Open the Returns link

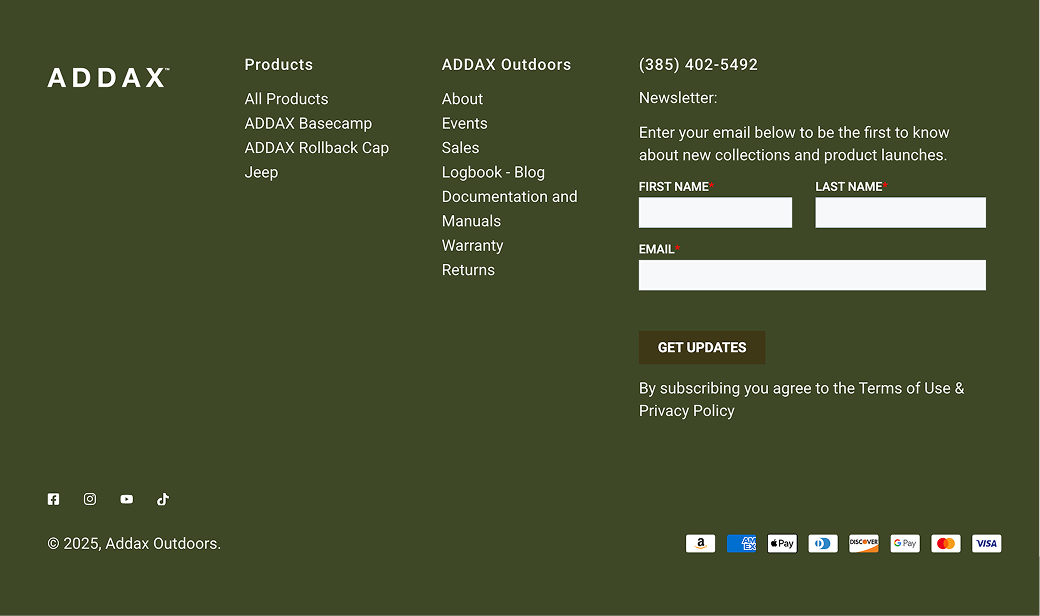tap(468, 270)
